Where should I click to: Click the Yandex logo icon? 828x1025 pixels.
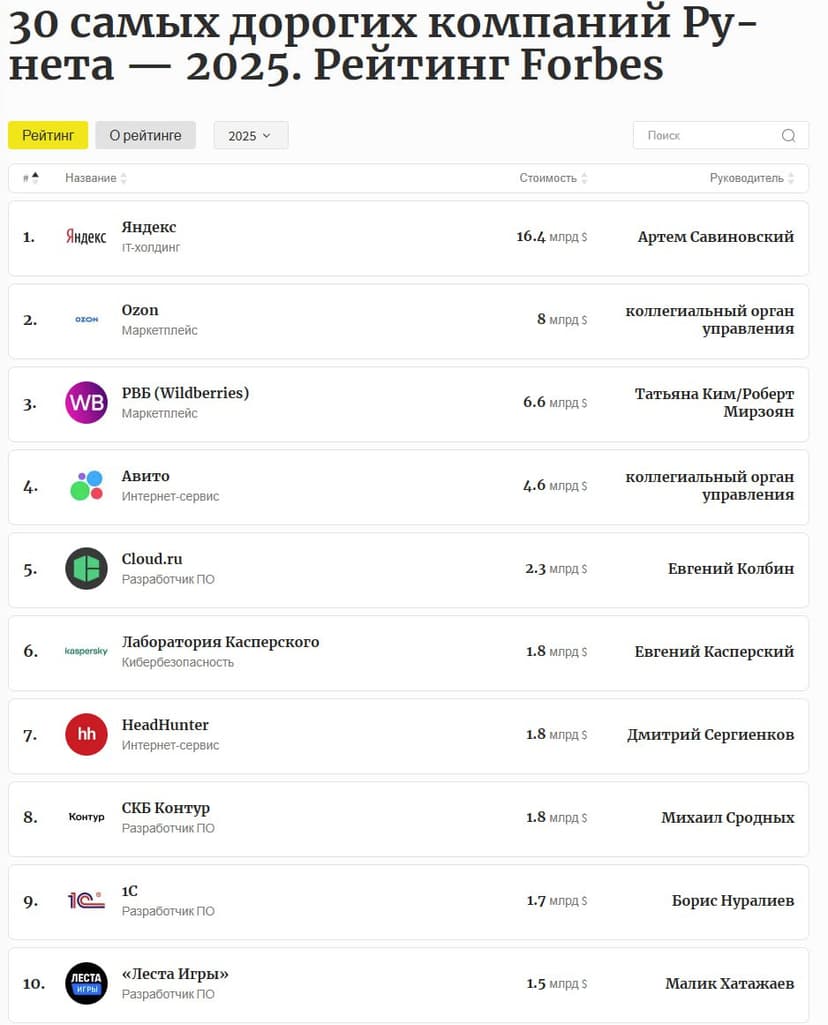click(x=86, y=237)
